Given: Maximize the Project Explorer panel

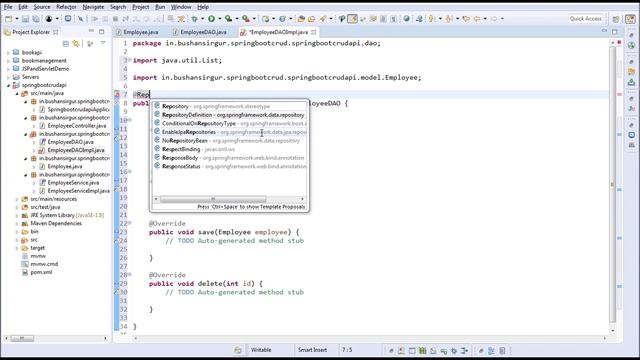Looking at the screenshot, I should [x=102, y=31].
